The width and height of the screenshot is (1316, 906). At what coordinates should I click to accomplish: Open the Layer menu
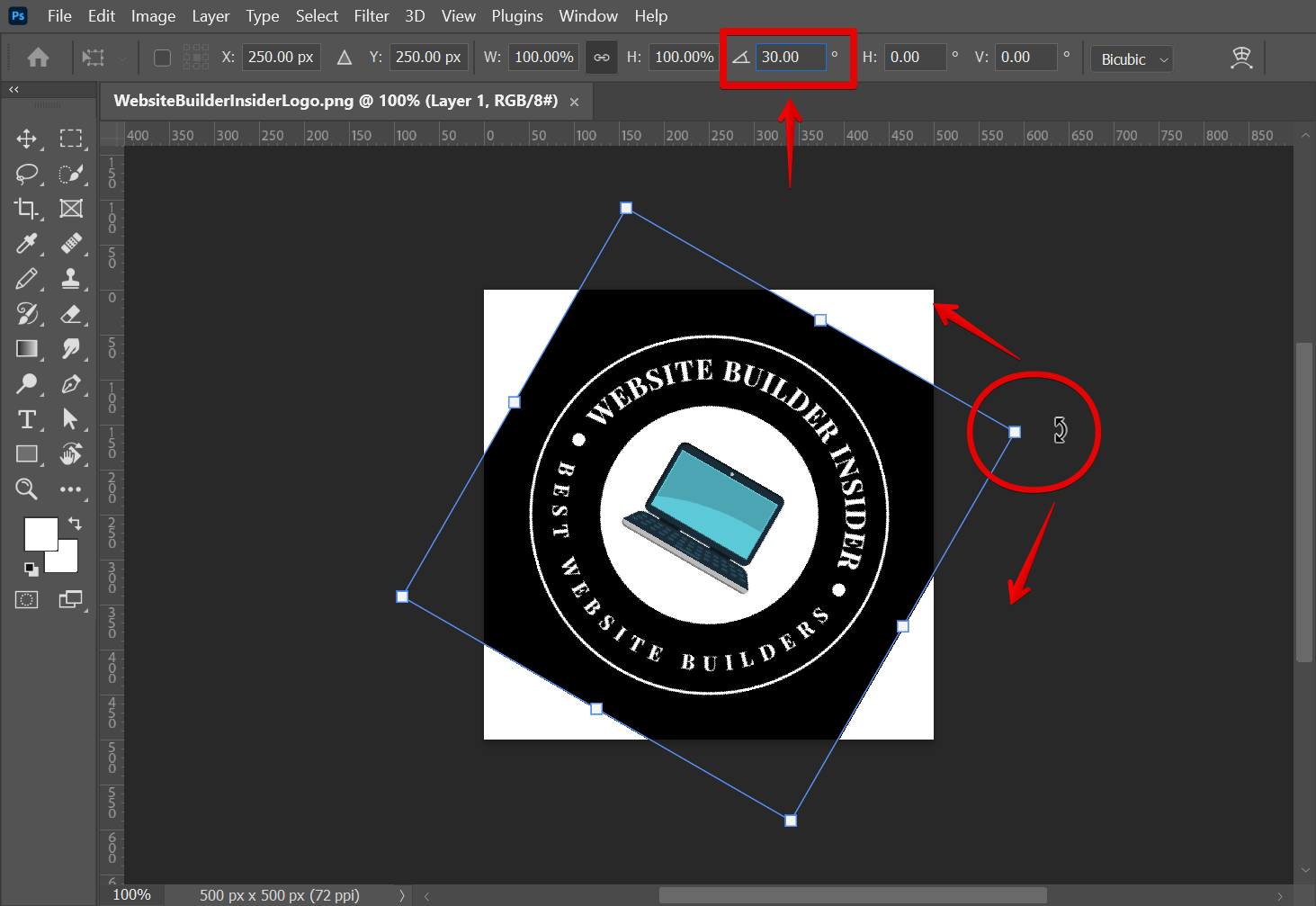point(210,16)
